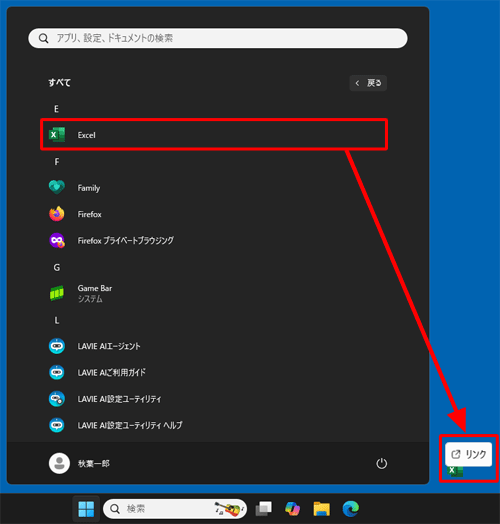Viewport: 500px width, 524px height.
Task: Click the taskbar 検索 search box
Action: [x=175, y=509]
